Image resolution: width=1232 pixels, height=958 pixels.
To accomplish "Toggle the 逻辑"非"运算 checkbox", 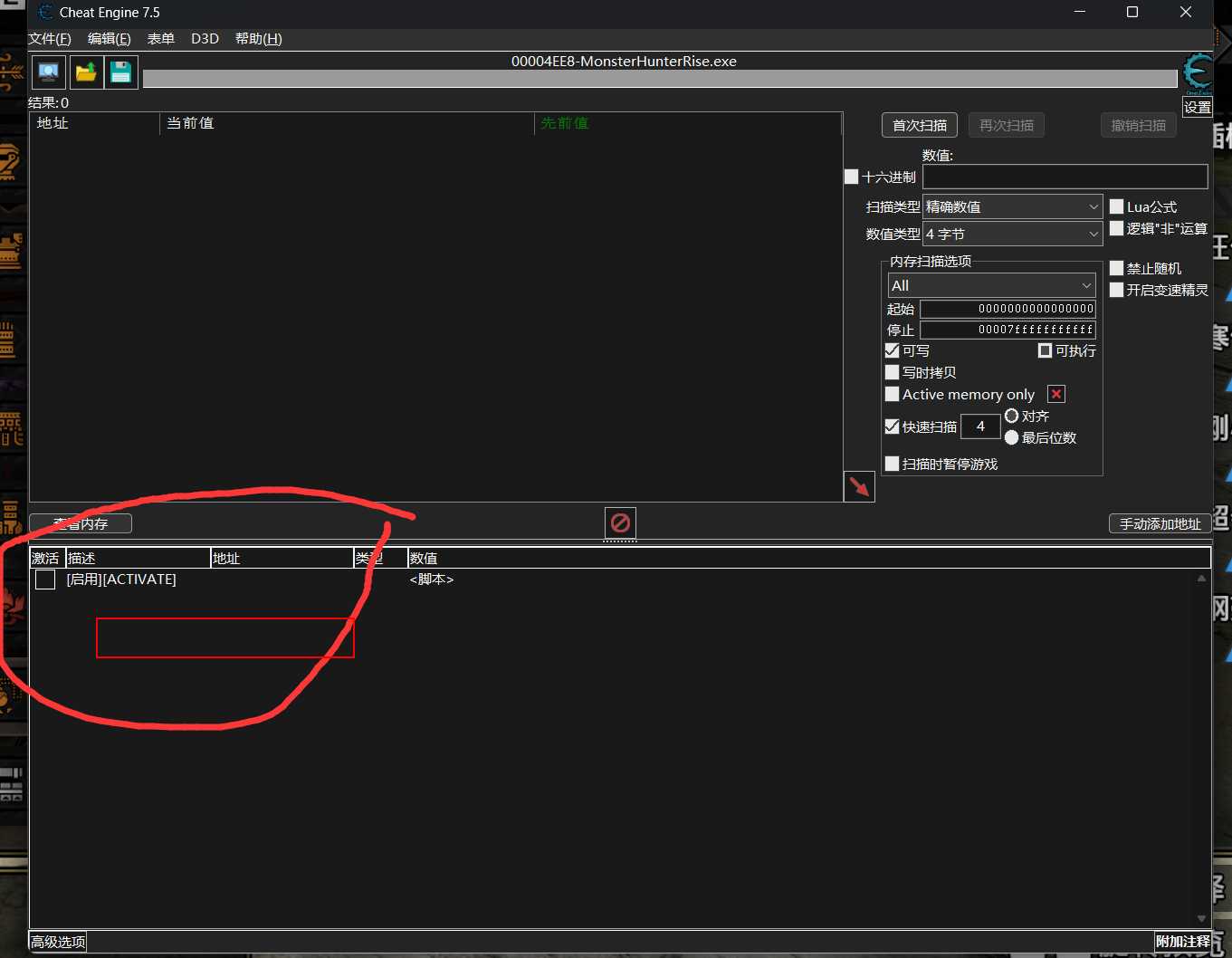I will click(1116, 228).
